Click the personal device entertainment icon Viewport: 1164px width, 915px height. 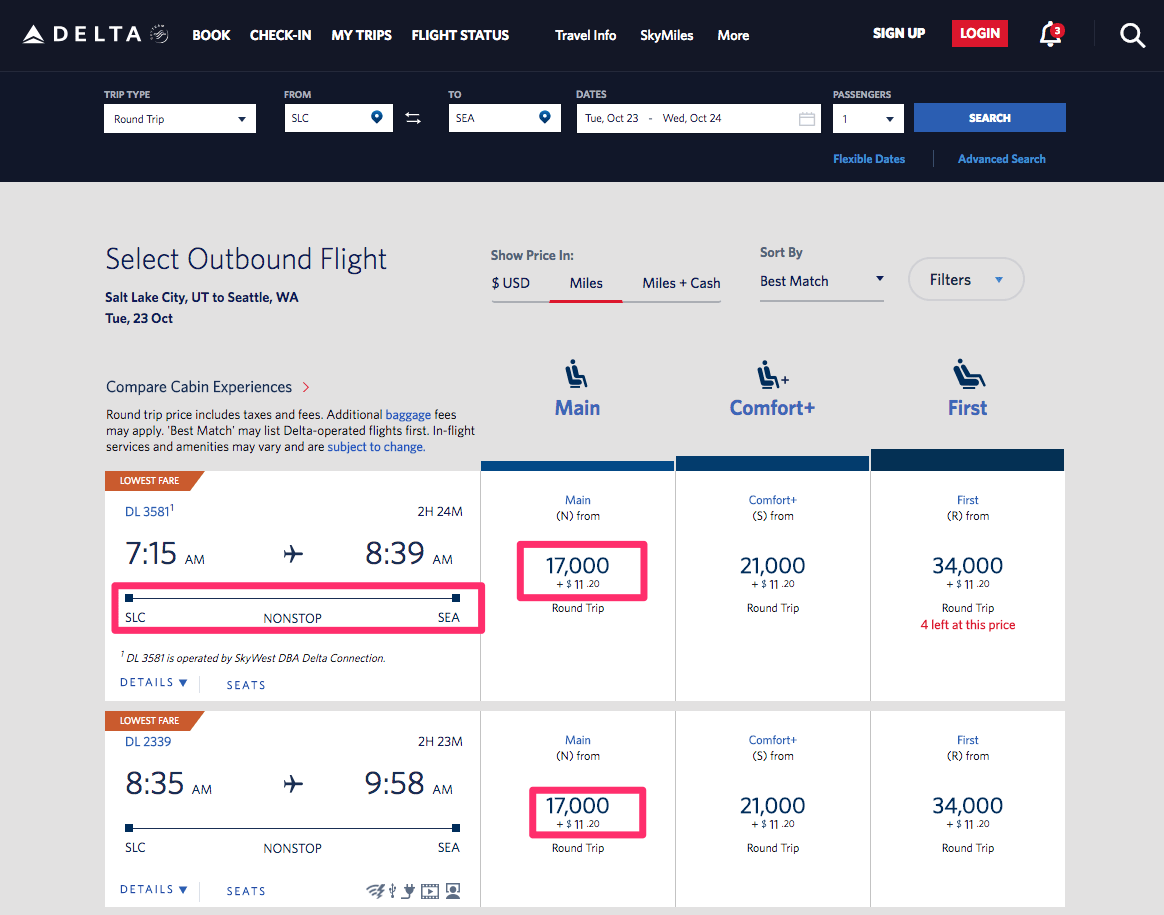point(452,890)
